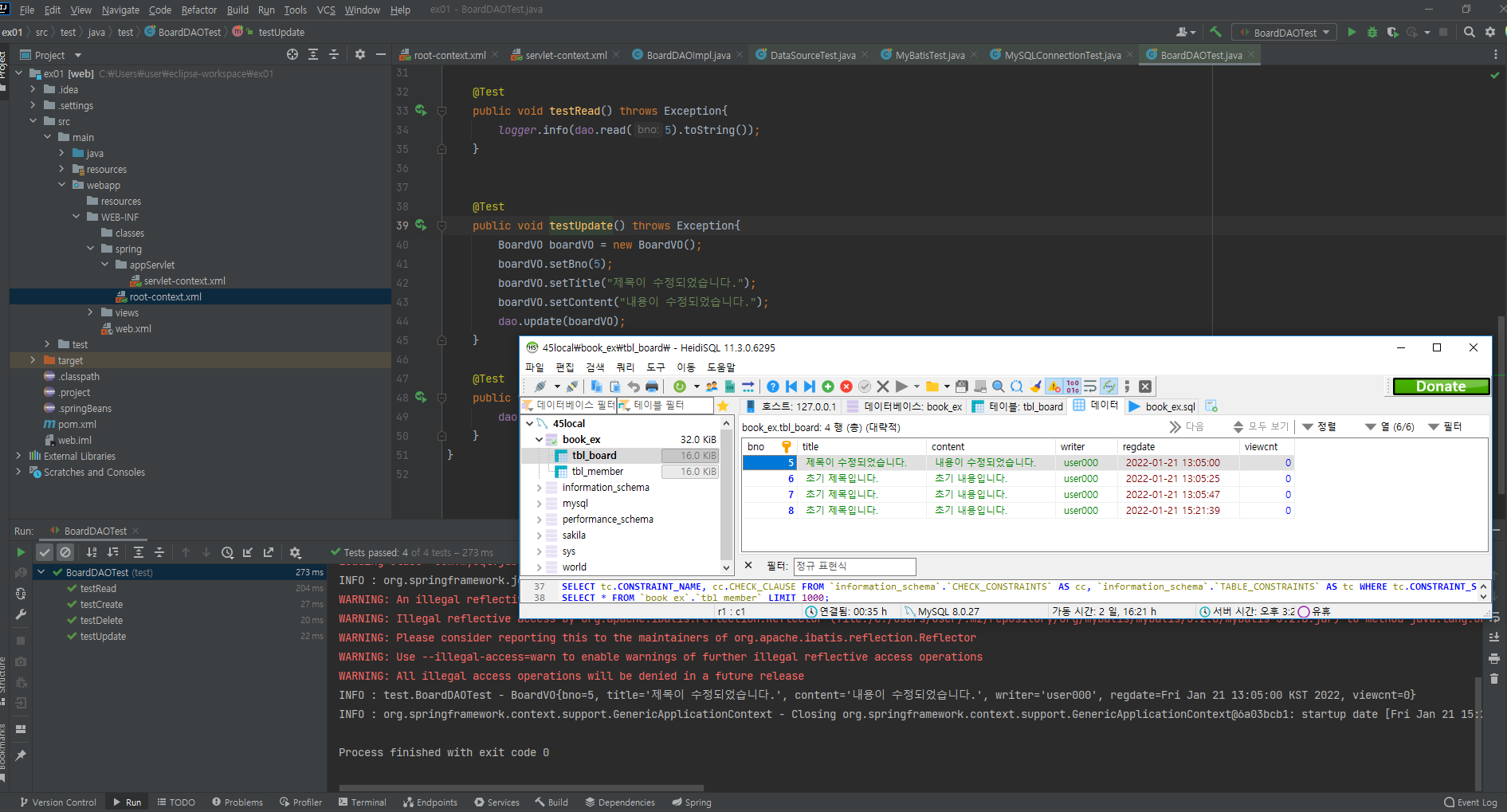The height and width of the screenshot is (812, 1507).
Task: Build project with the hammer icon
Action: pyautogui.click(x=1215, y=32)
